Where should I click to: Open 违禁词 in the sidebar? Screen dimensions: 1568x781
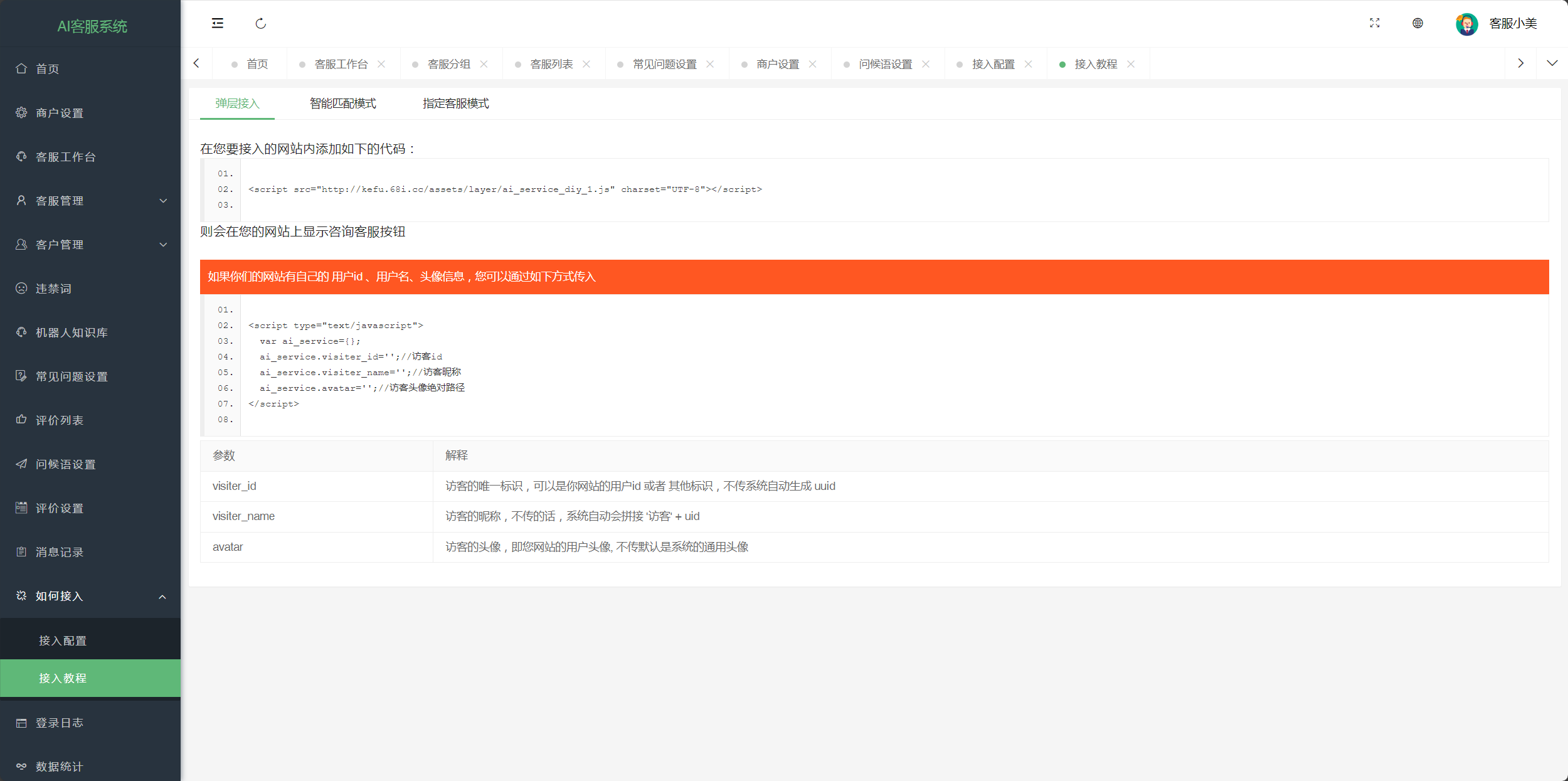click(x=90, y=289)
